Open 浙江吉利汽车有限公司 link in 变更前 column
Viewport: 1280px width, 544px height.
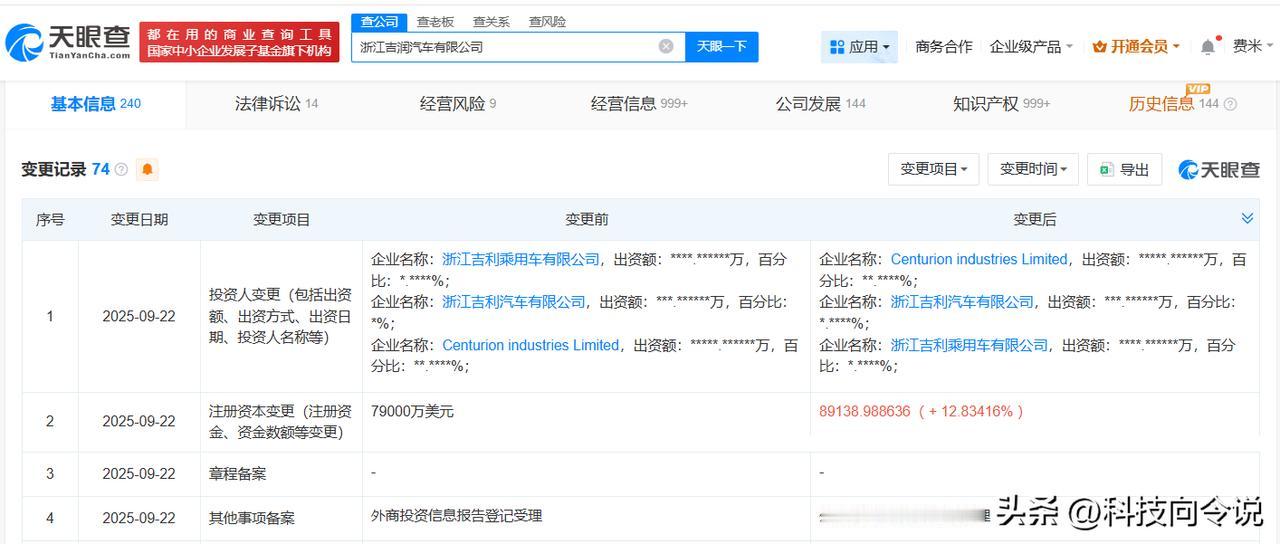(514, 301)
